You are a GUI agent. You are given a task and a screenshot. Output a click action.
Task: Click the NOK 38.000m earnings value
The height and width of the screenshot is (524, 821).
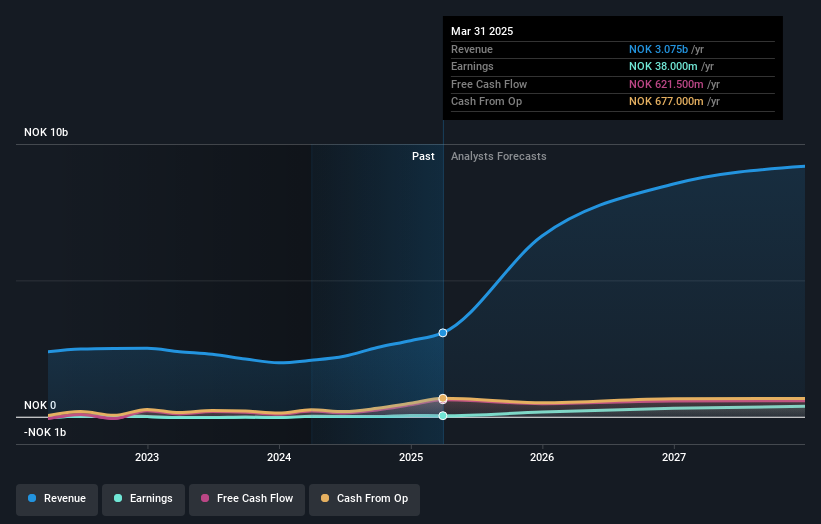(x=663, y=66)
